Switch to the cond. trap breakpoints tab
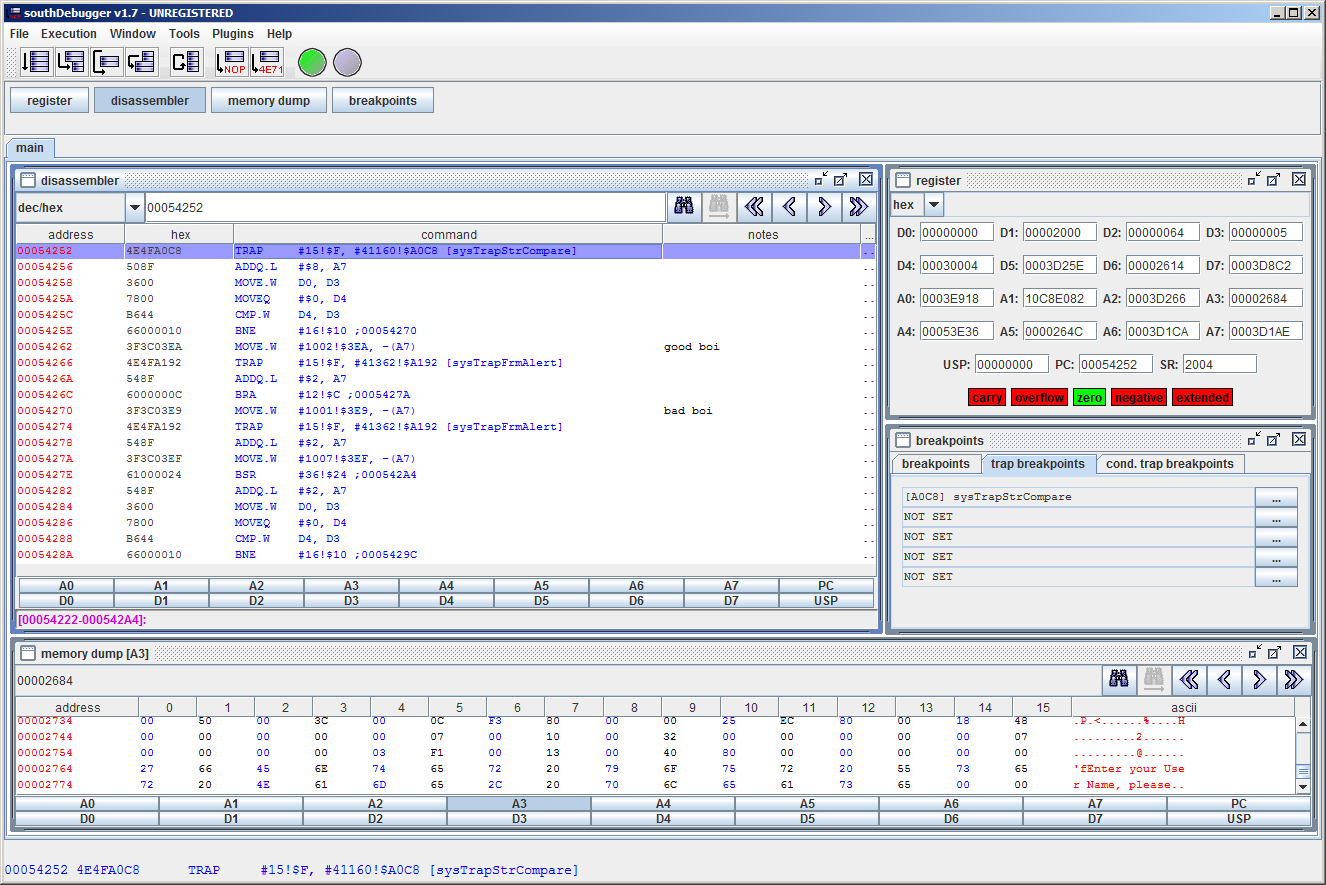 coord(1171,464)
